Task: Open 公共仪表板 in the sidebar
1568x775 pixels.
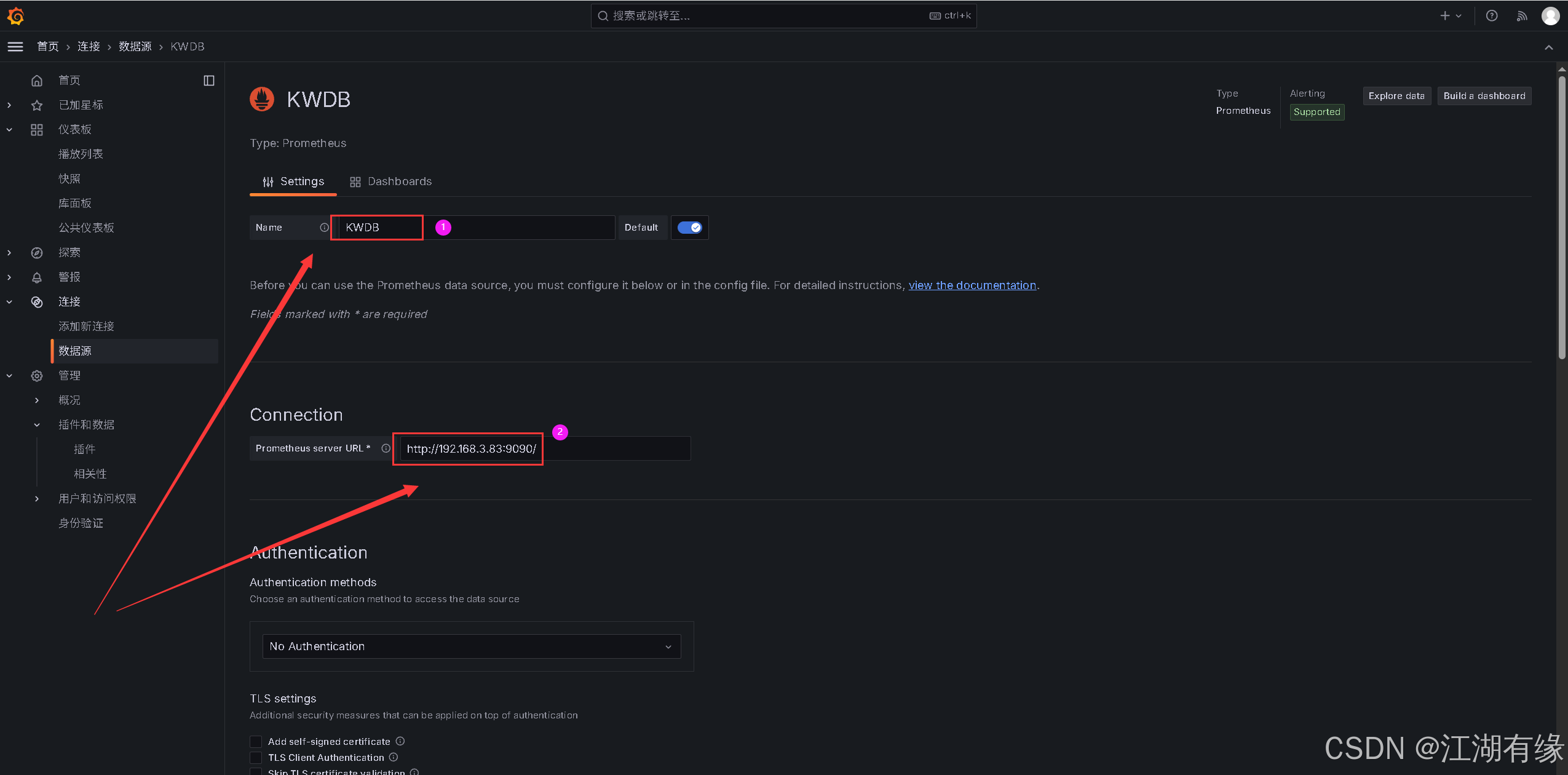Action: click(x=86, y=228)
